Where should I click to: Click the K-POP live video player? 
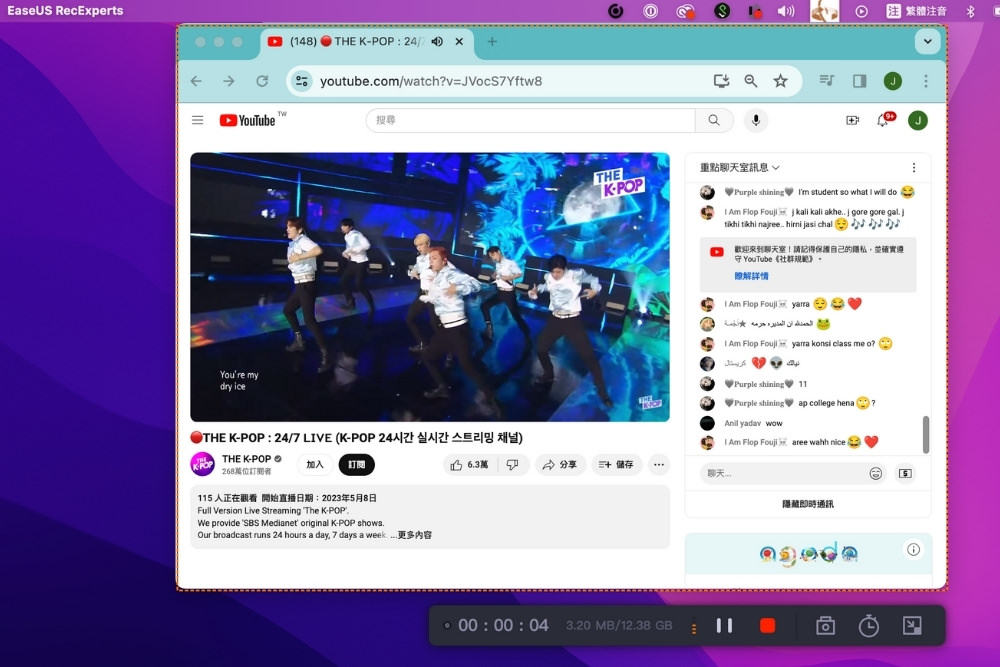430,287
